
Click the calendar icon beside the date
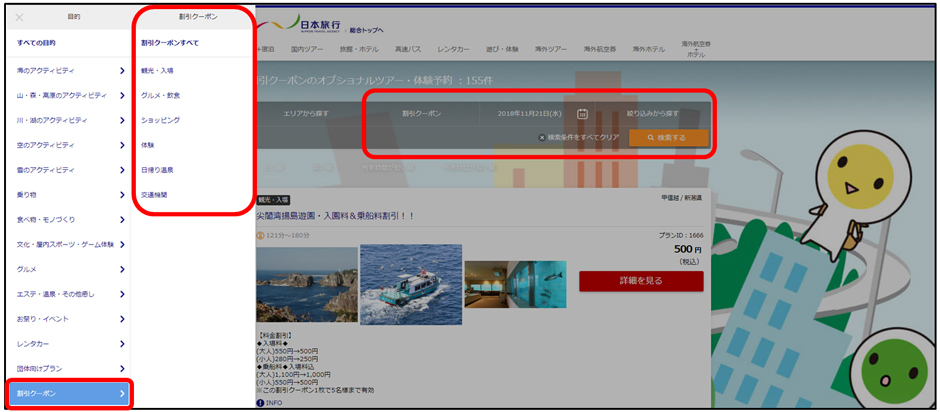pyautogui.click(x=582, y=114)
